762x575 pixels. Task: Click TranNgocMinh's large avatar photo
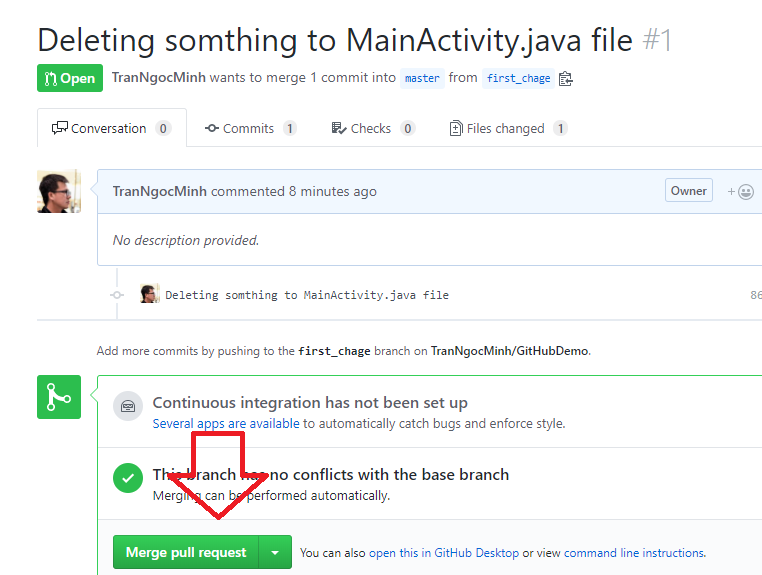[59, 191]
